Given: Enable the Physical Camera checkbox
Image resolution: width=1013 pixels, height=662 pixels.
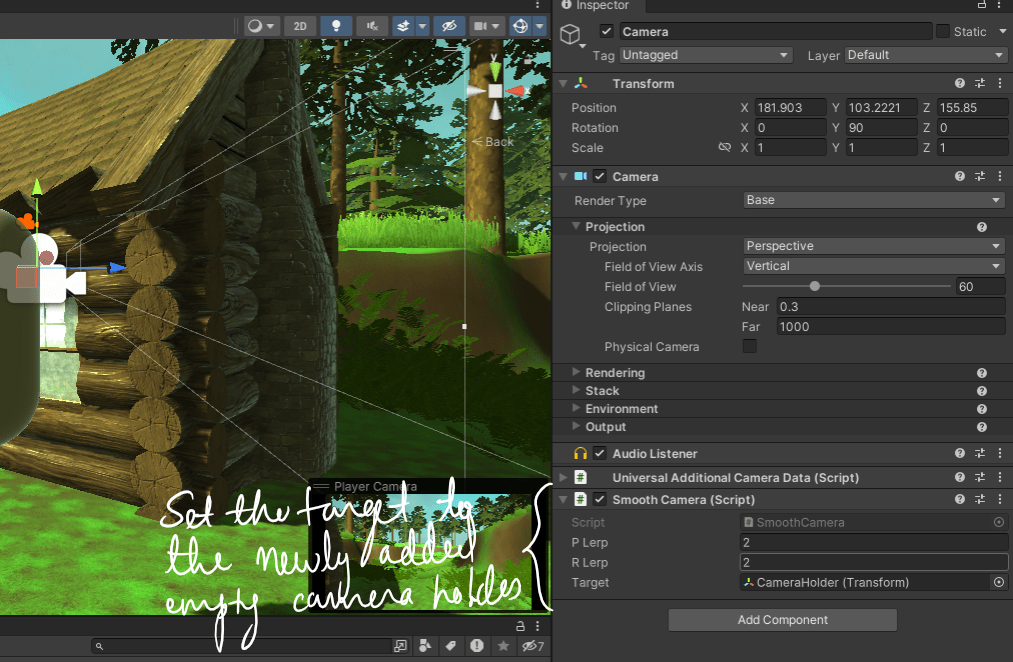Looking at the screenshot, I should pos(749,346).
